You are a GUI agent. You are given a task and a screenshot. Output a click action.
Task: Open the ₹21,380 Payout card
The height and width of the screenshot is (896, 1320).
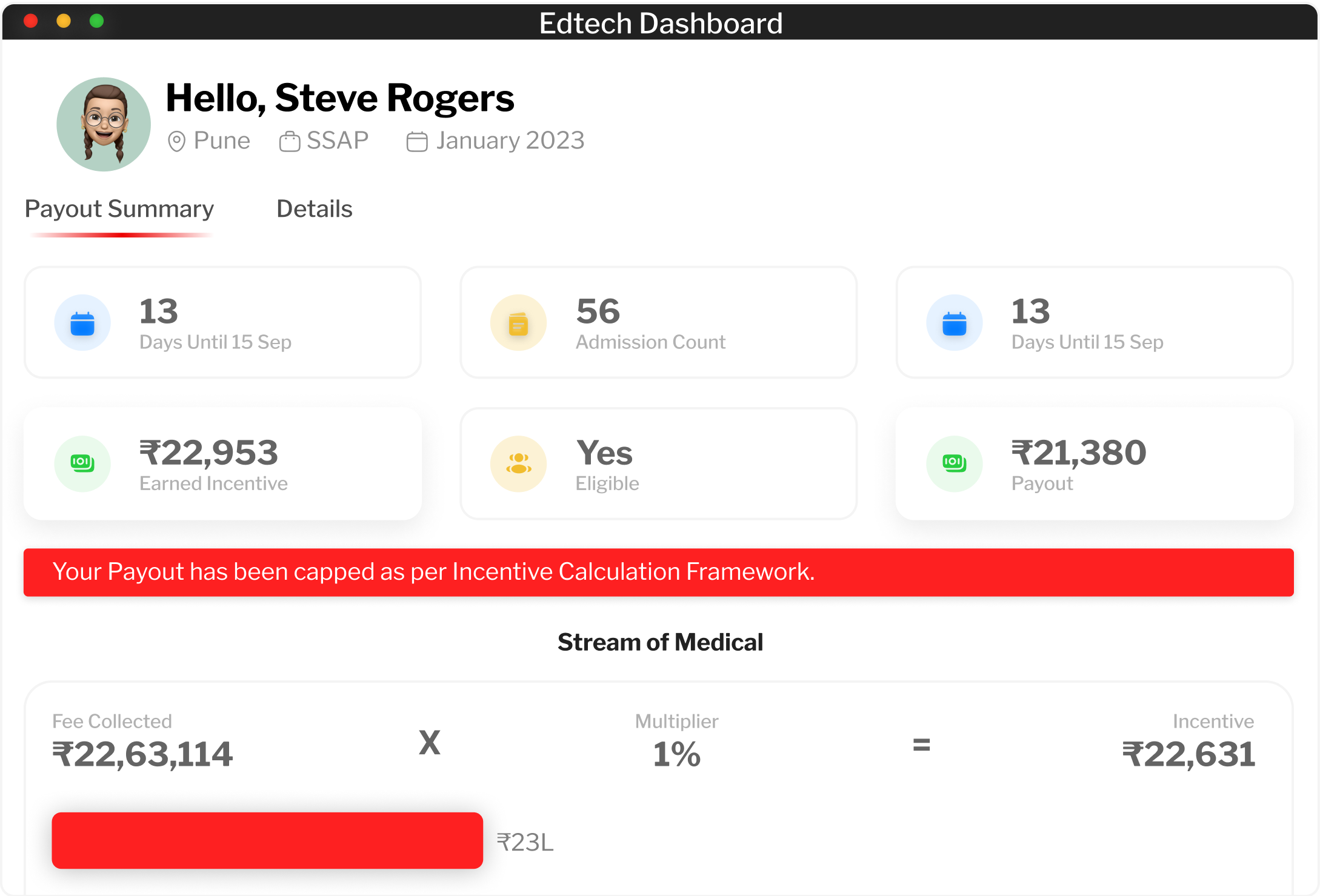pos(1095,464)
